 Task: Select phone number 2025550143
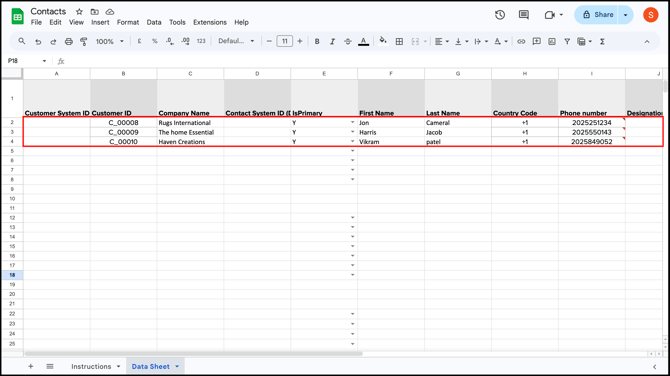pos(591,132)
